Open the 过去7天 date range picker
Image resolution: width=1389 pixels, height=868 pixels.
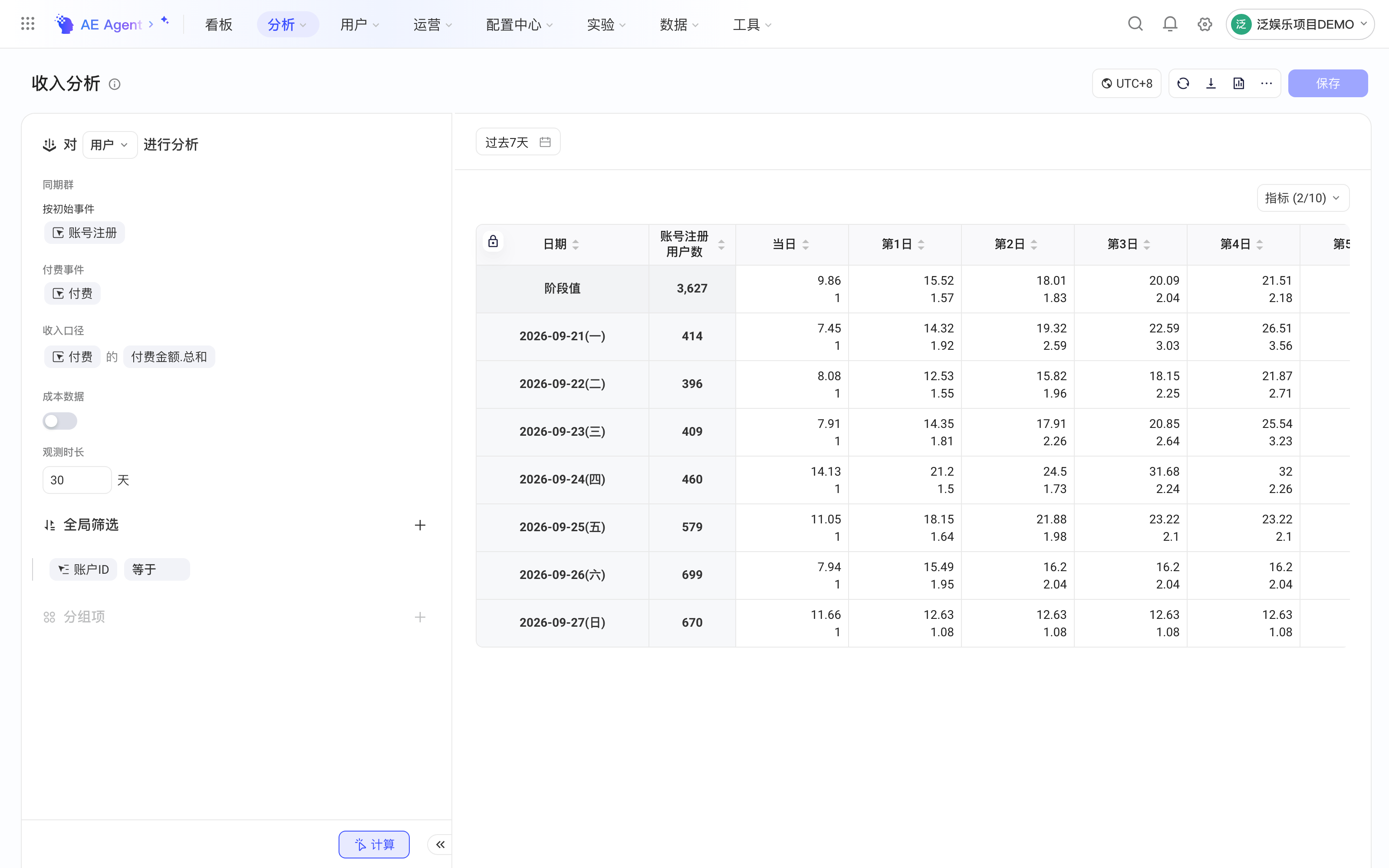[518, 142]
